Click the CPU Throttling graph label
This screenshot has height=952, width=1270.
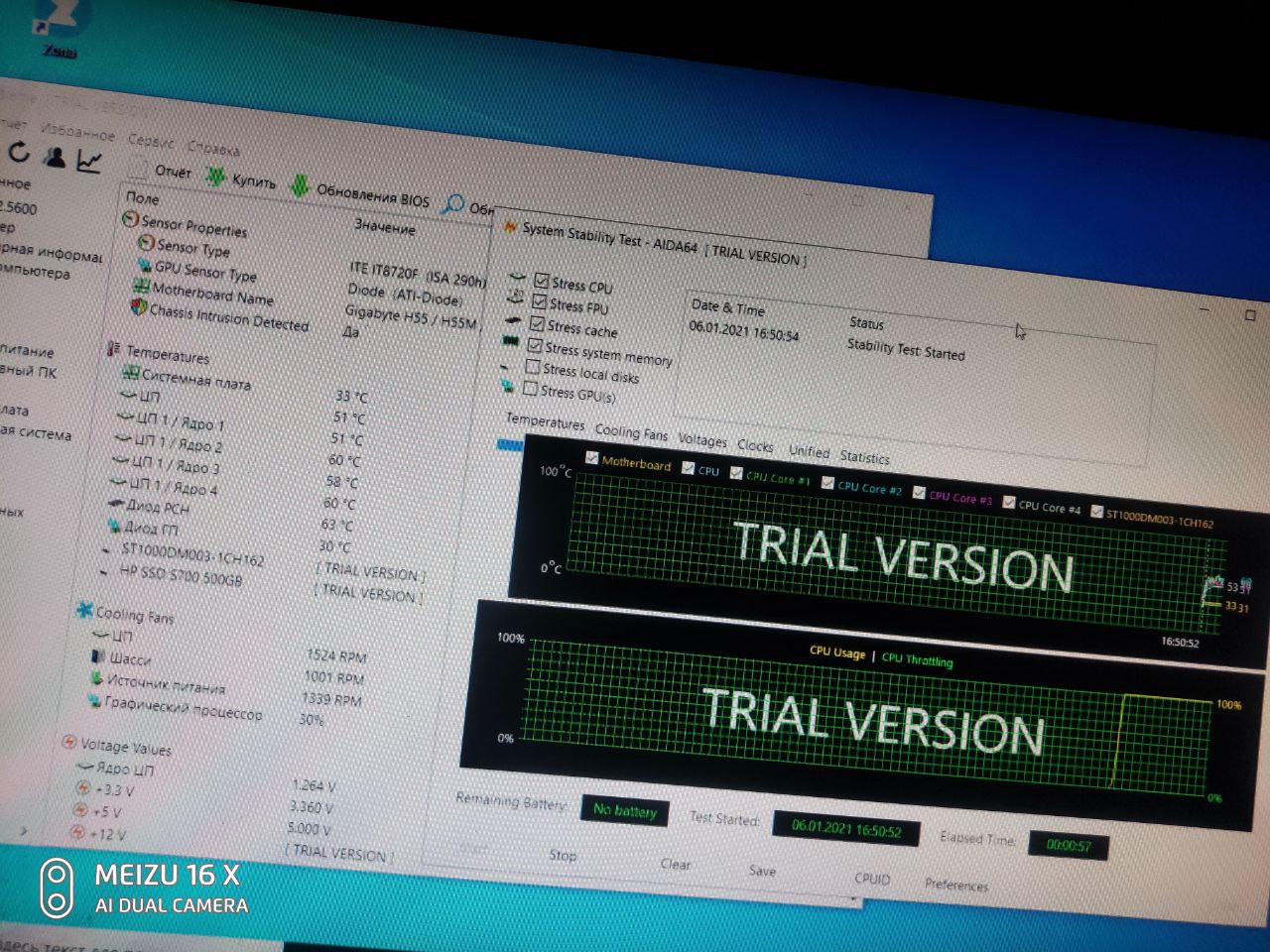pos(917,659)
